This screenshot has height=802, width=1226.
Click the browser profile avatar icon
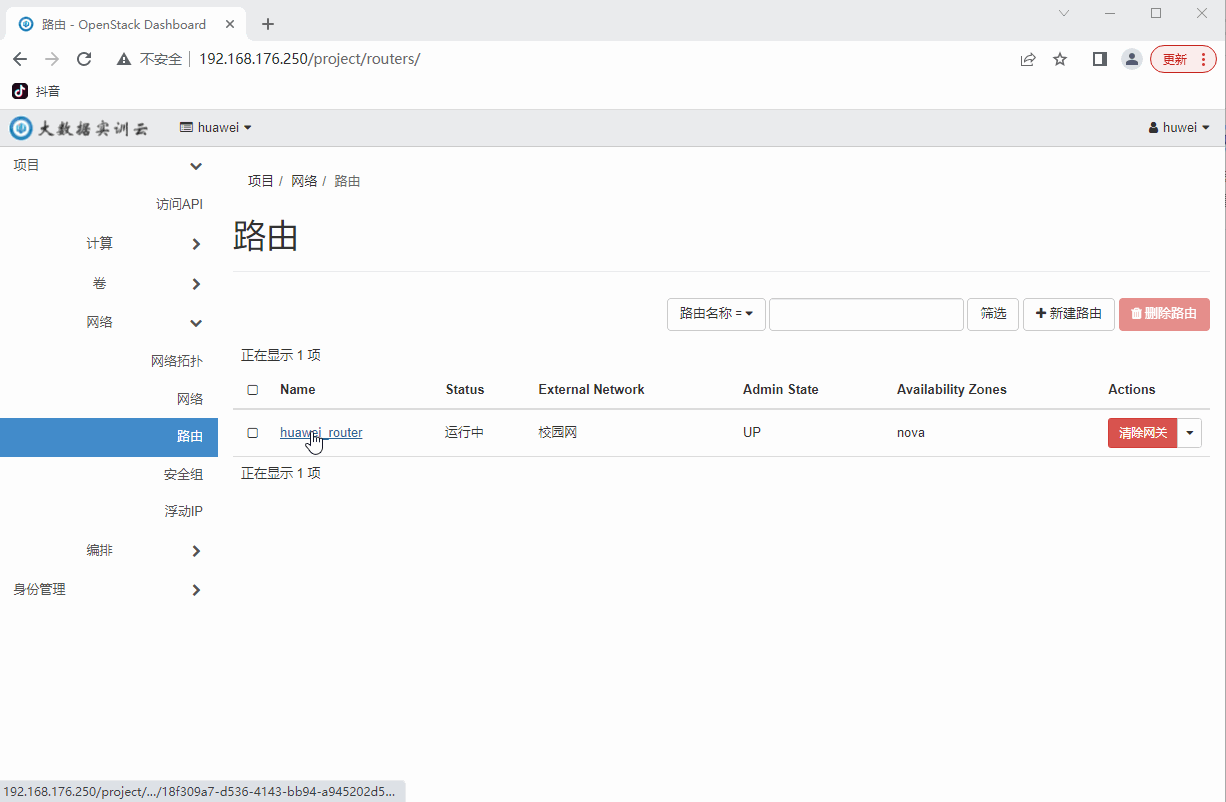pos(1131,59)
